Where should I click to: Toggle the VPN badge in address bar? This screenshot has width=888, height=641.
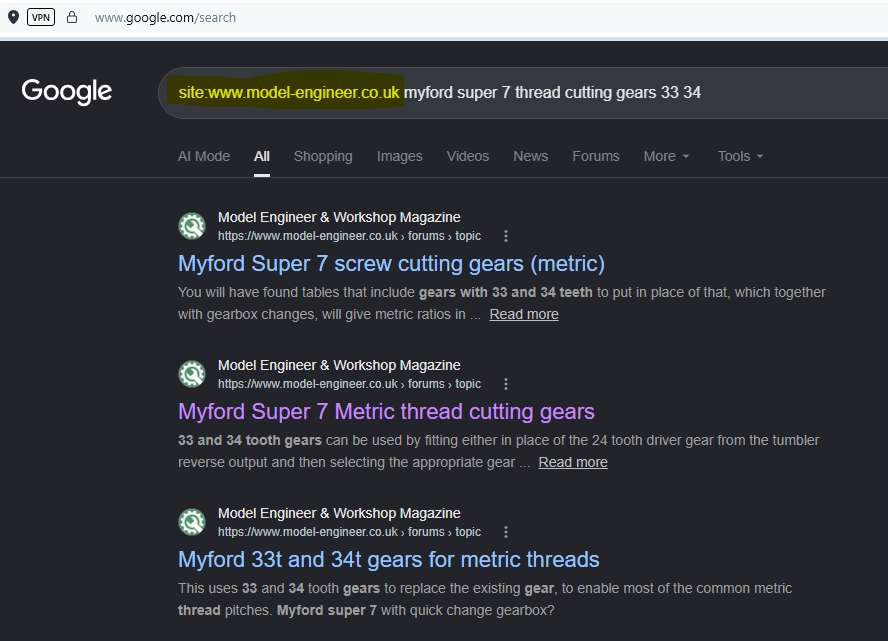41,18
